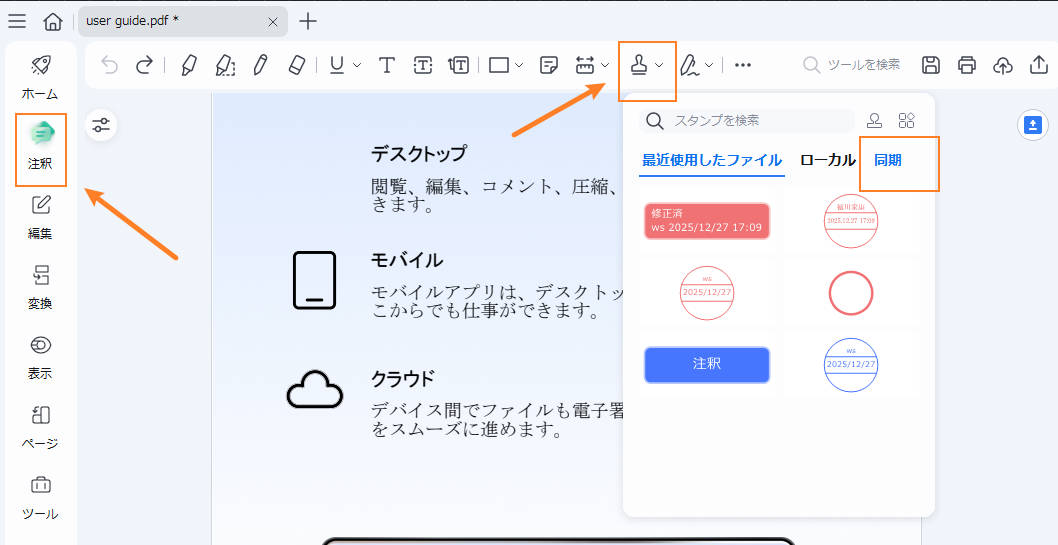Open the more tools ellipsis menu
This screenshot has height=545, width=1058.
[743, 65]
